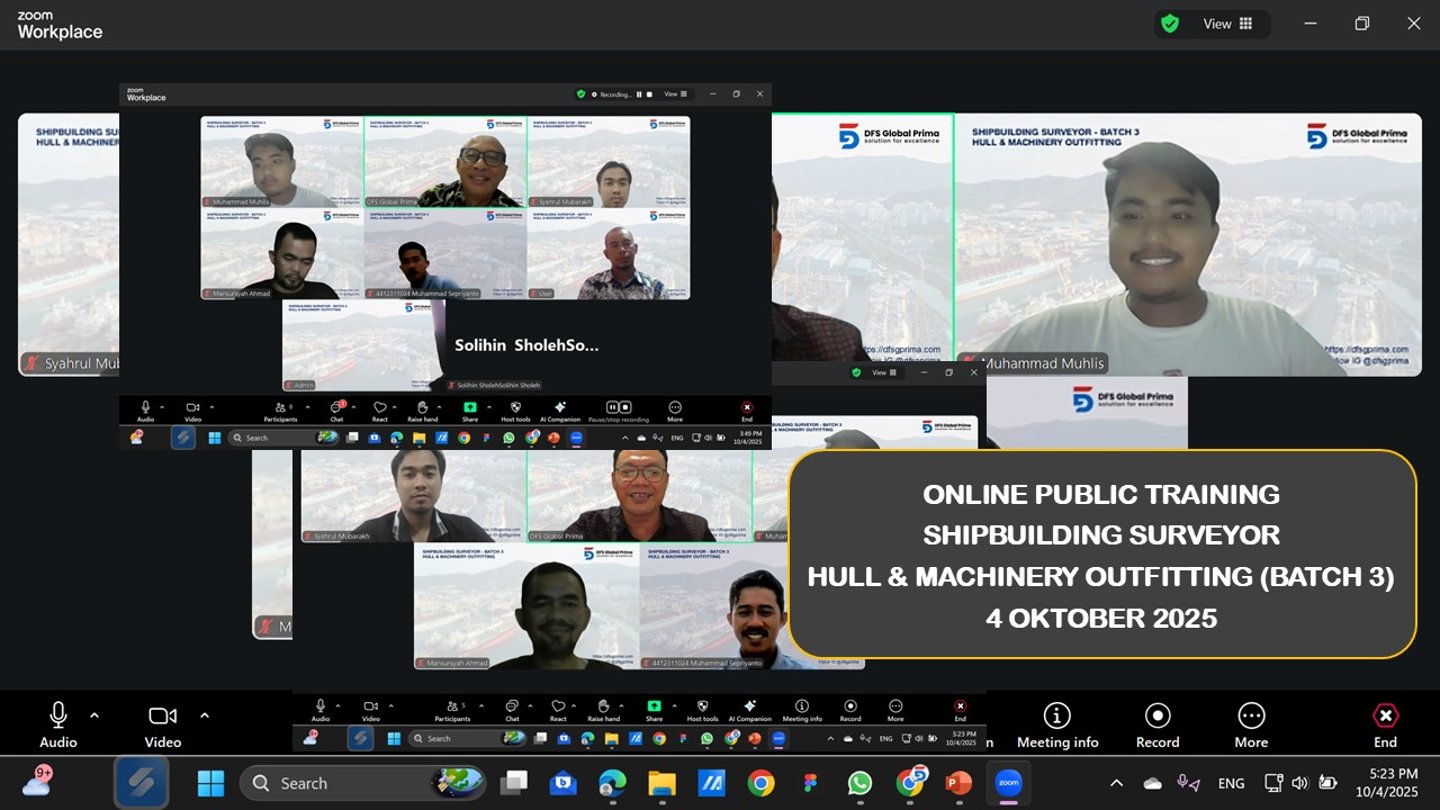1440x810 pixels.
Task: Open AI Companion in lower embedded Zoom toolbar
Action: tap(750, 710)
